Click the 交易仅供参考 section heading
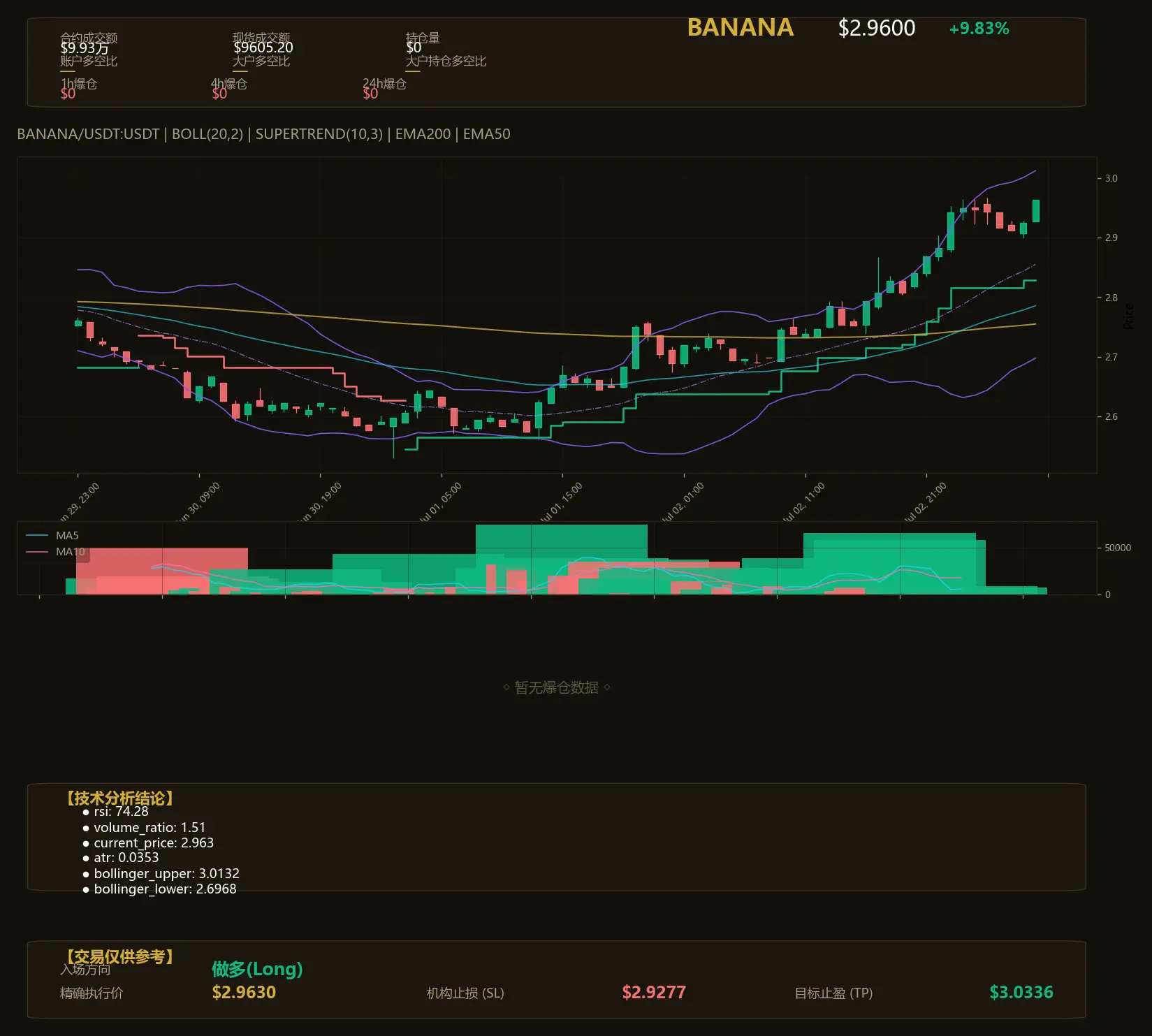 [x=120, y=956]
